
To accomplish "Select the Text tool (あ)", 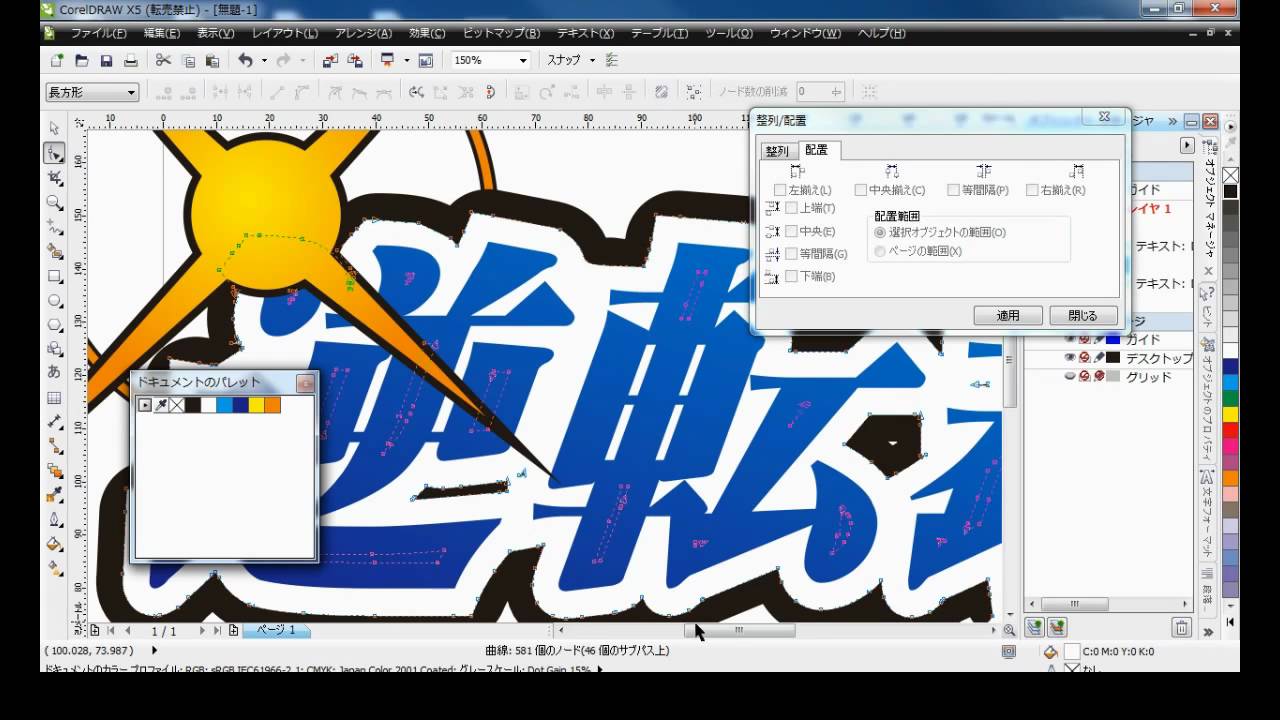I will (x=54, y=372).
